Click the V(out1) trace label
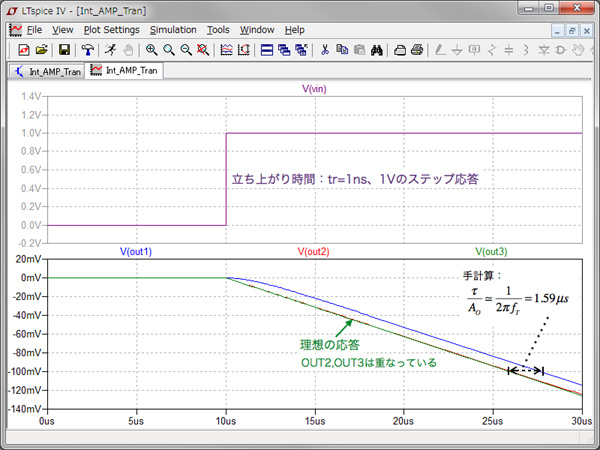The width and height of the screenshot is (600, 450). tap(136, 251)
